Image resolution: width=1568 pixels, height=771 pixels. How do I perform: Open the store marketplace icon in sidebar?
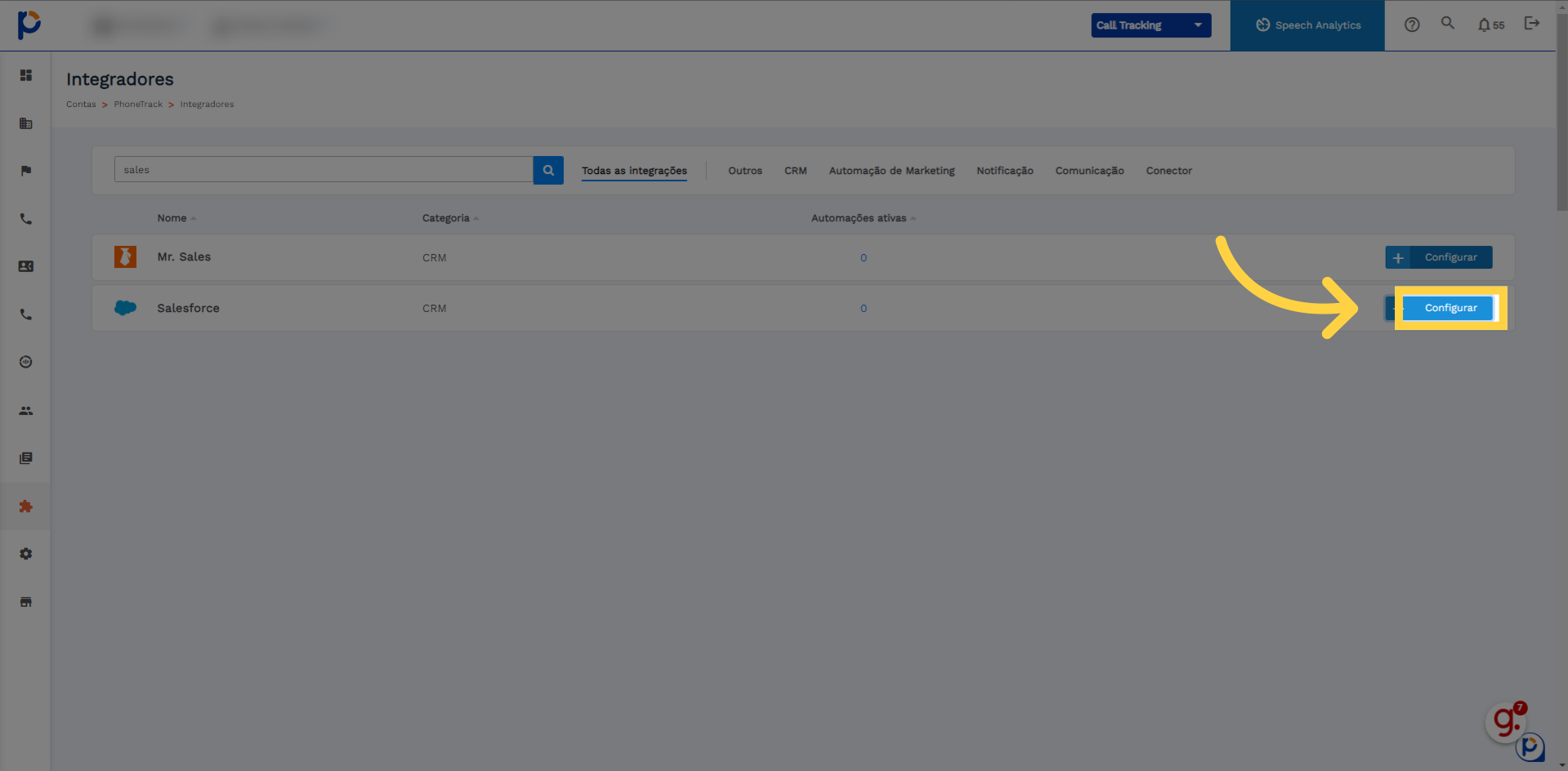[x=26, y=602]
